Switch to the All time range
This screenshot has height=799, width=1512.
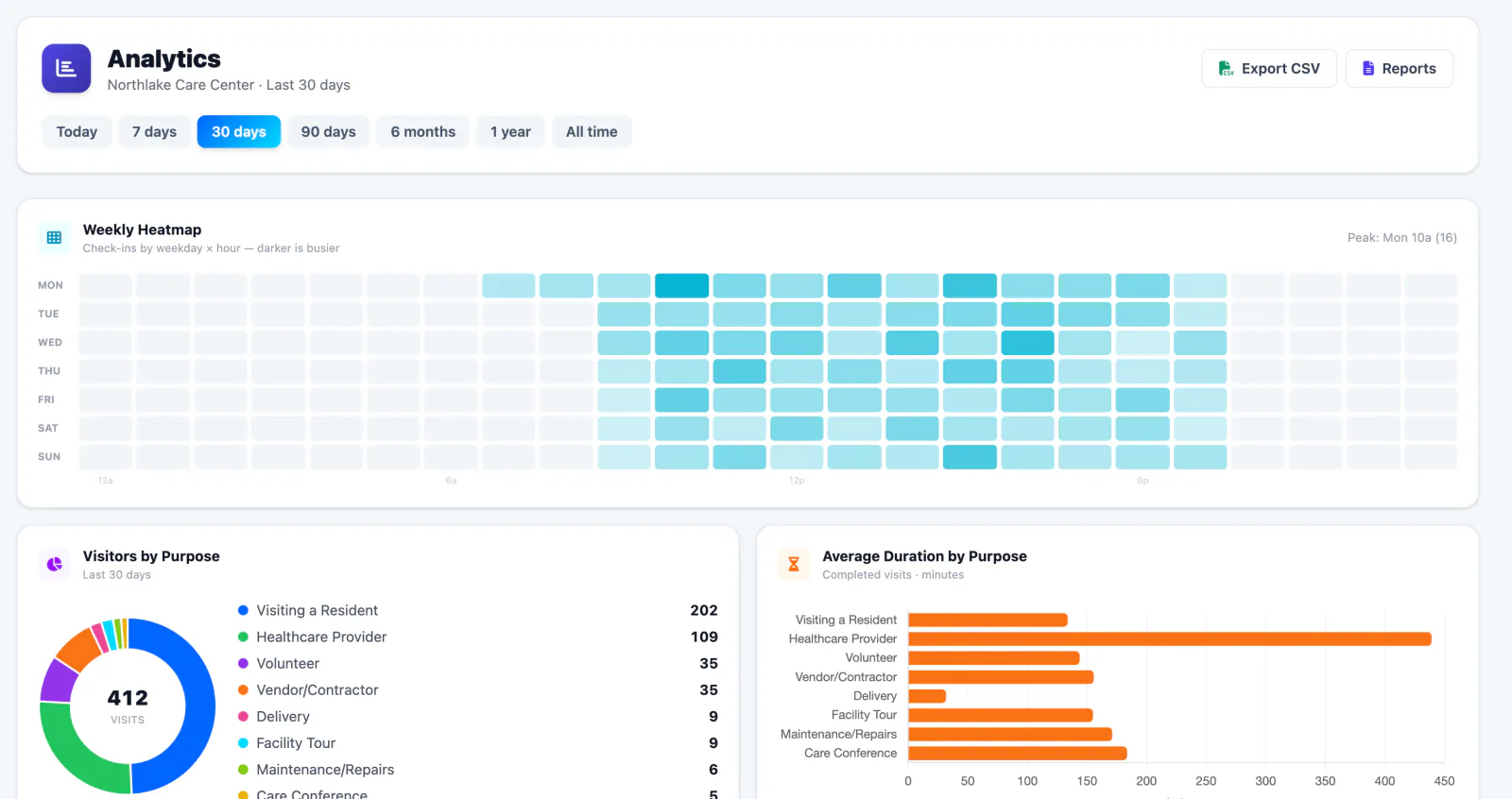pos(592,132)
